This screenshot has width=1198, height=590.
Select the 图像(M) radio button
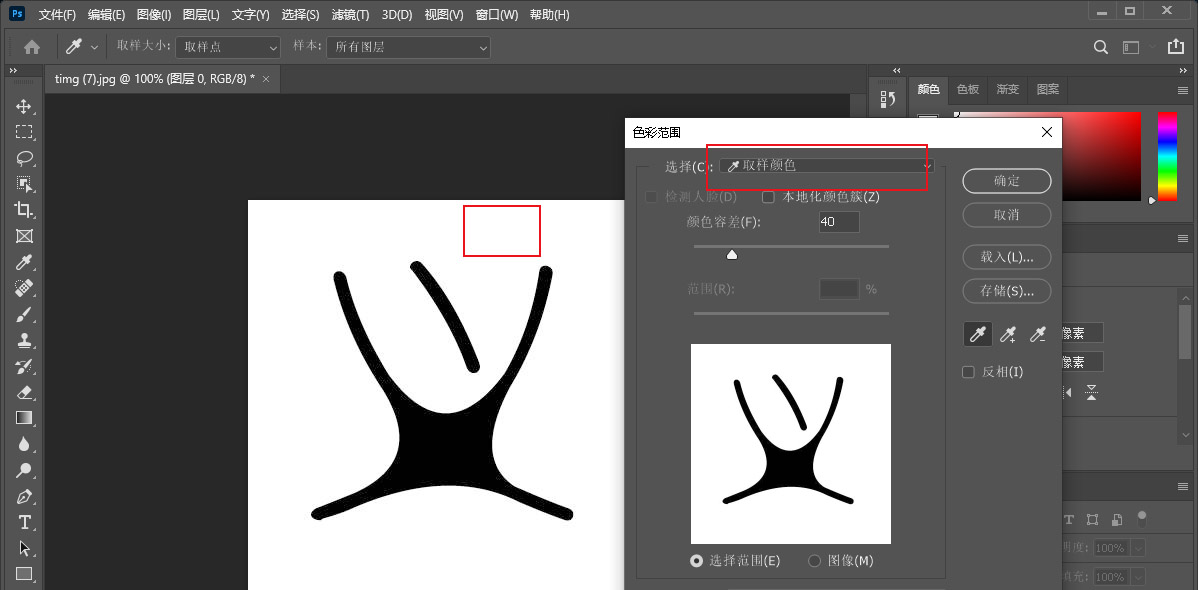[x=815, y=561]
